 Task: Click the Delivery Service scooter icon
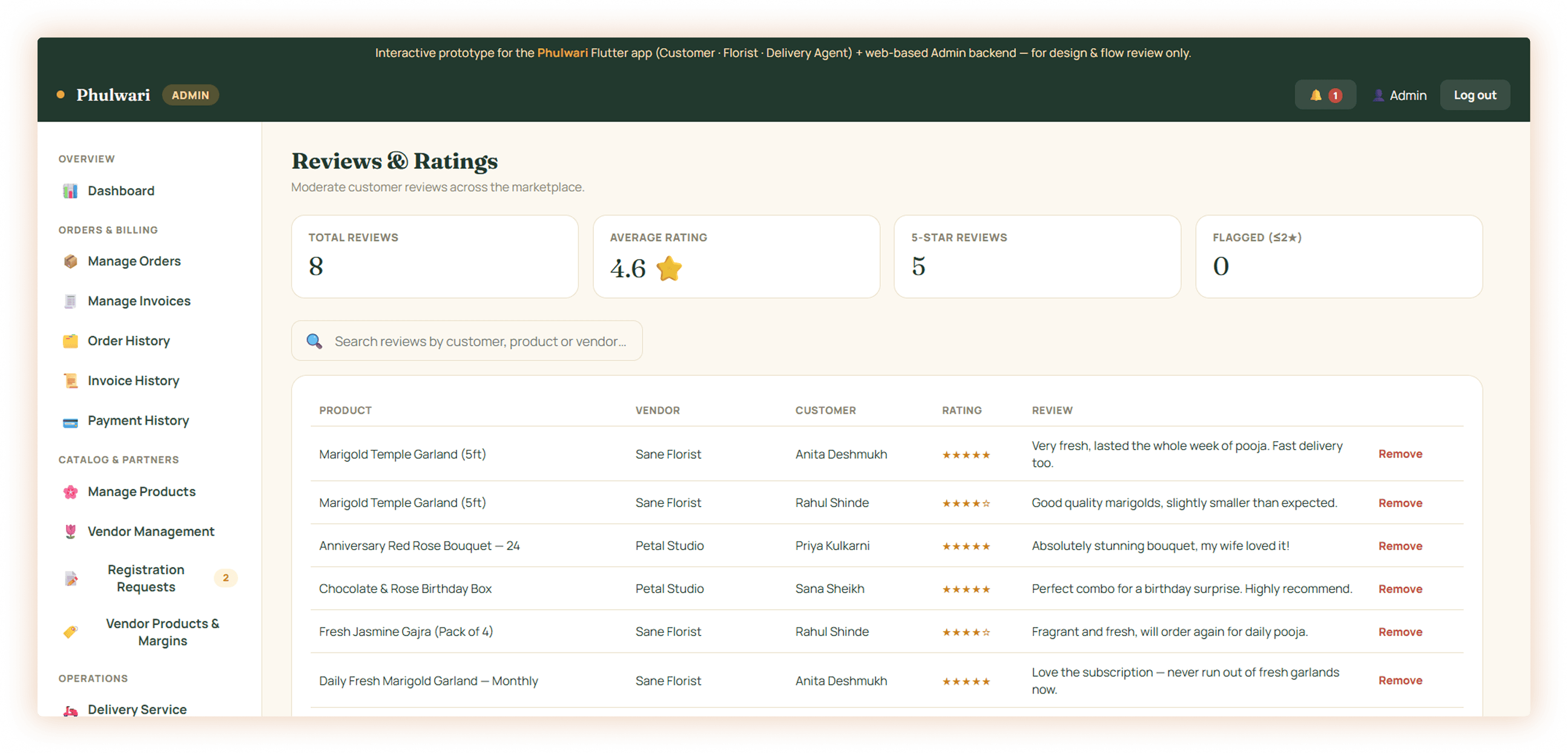[x=71, y=710]
